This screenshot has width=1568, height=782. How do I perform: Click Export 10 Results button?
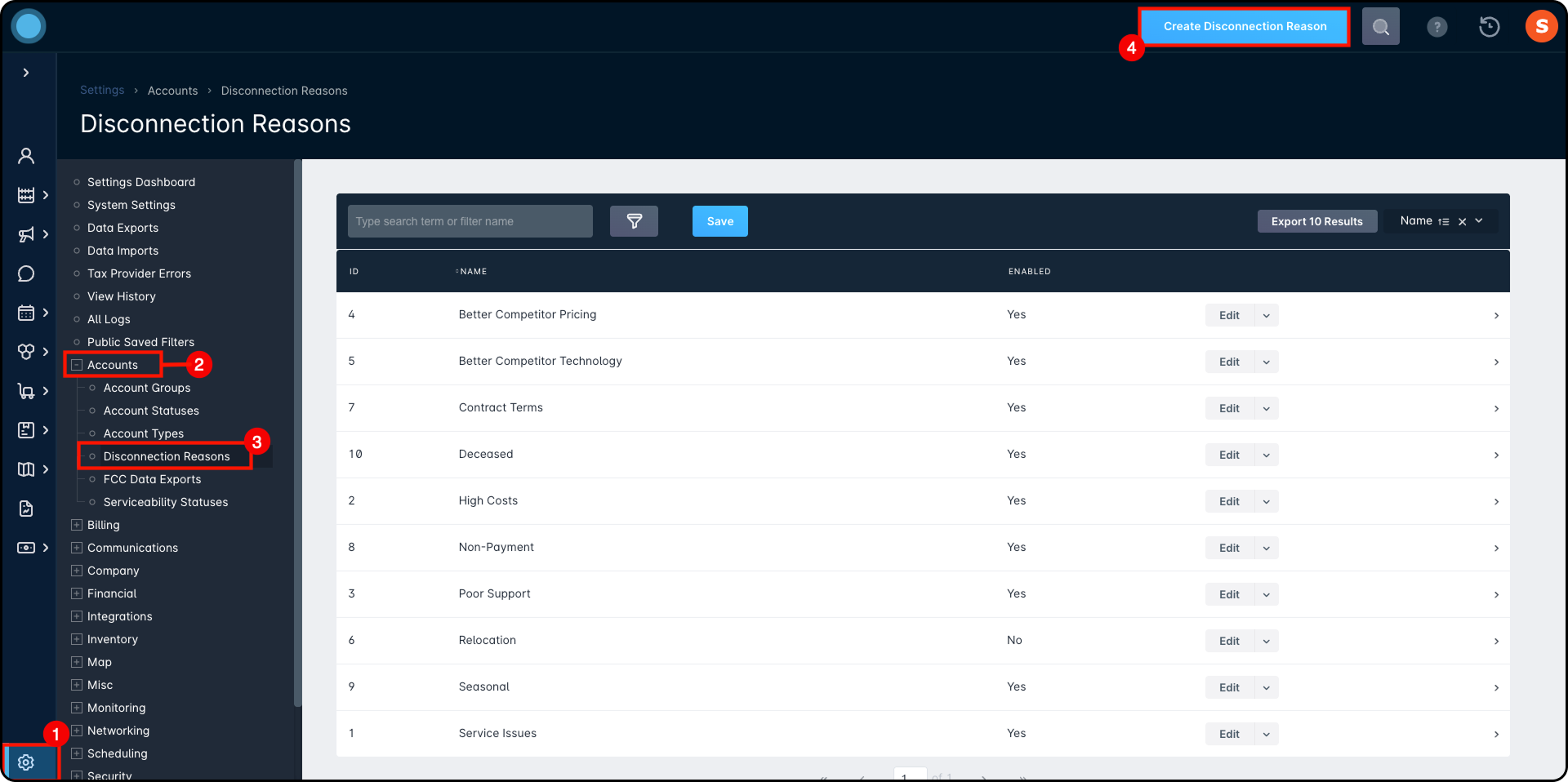1316,221
